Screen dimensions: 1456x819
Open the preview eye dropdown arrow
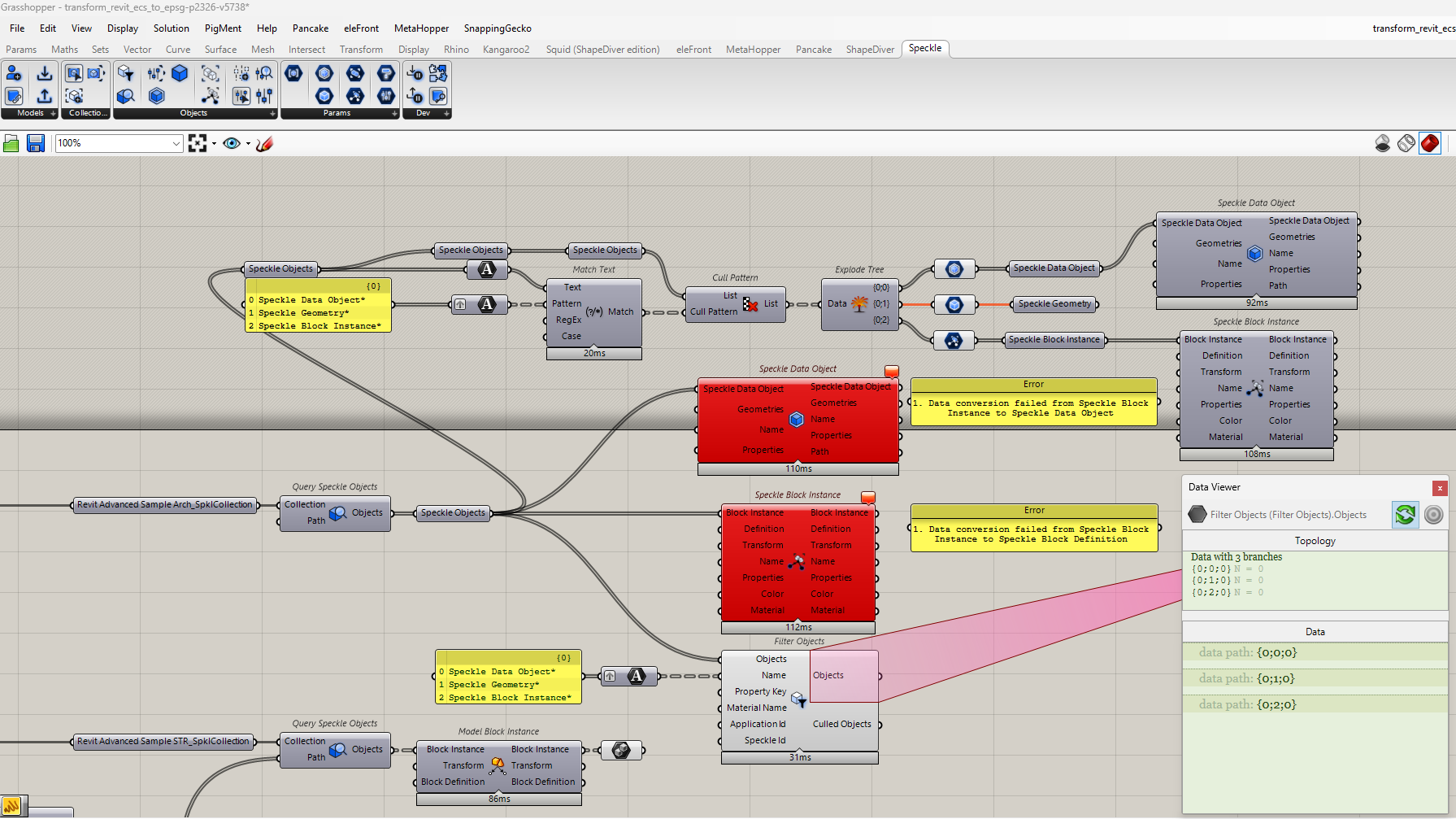[248, 144]
